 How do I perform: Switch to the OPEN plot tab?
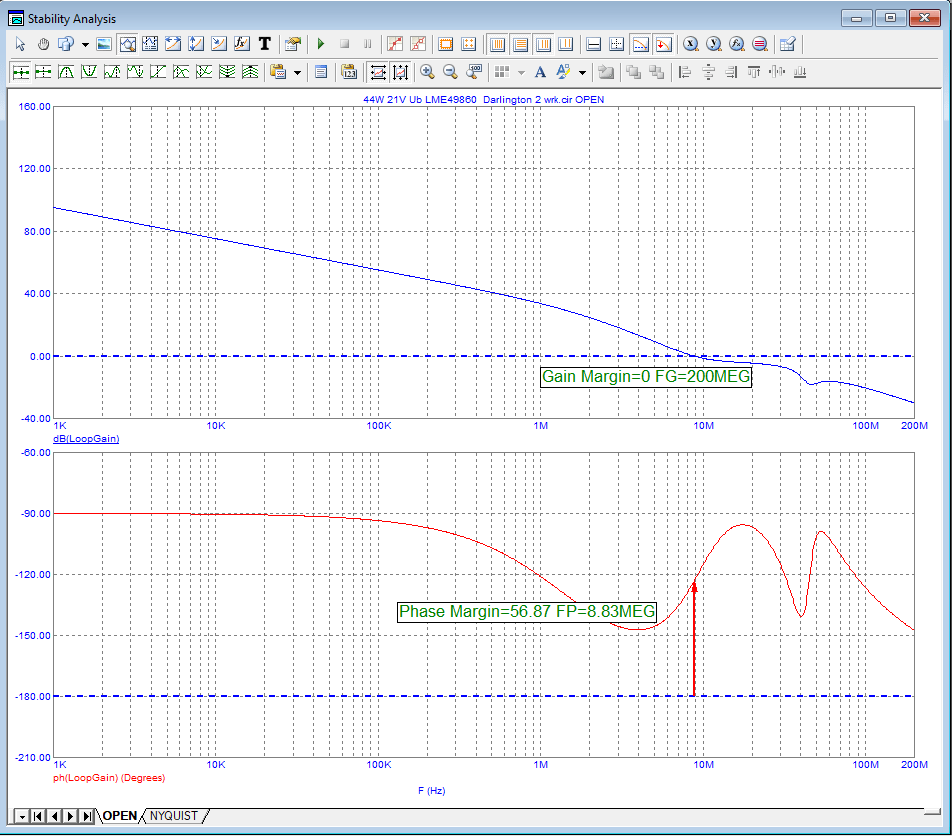pos(120,816)
